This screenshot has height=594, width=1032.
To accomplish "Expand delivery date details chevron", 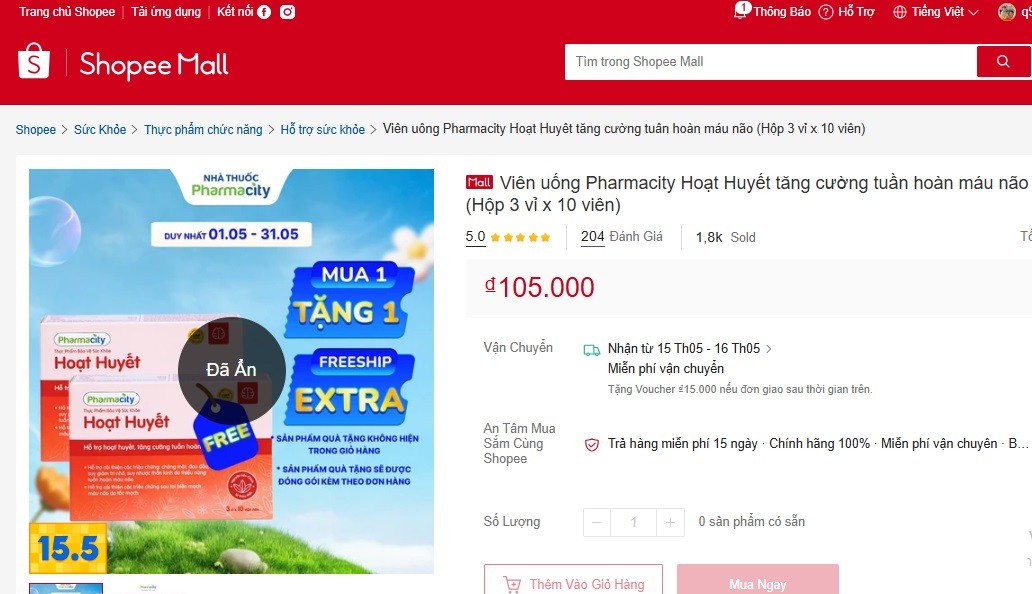I will pyautogui.click(x=769, y=349).
